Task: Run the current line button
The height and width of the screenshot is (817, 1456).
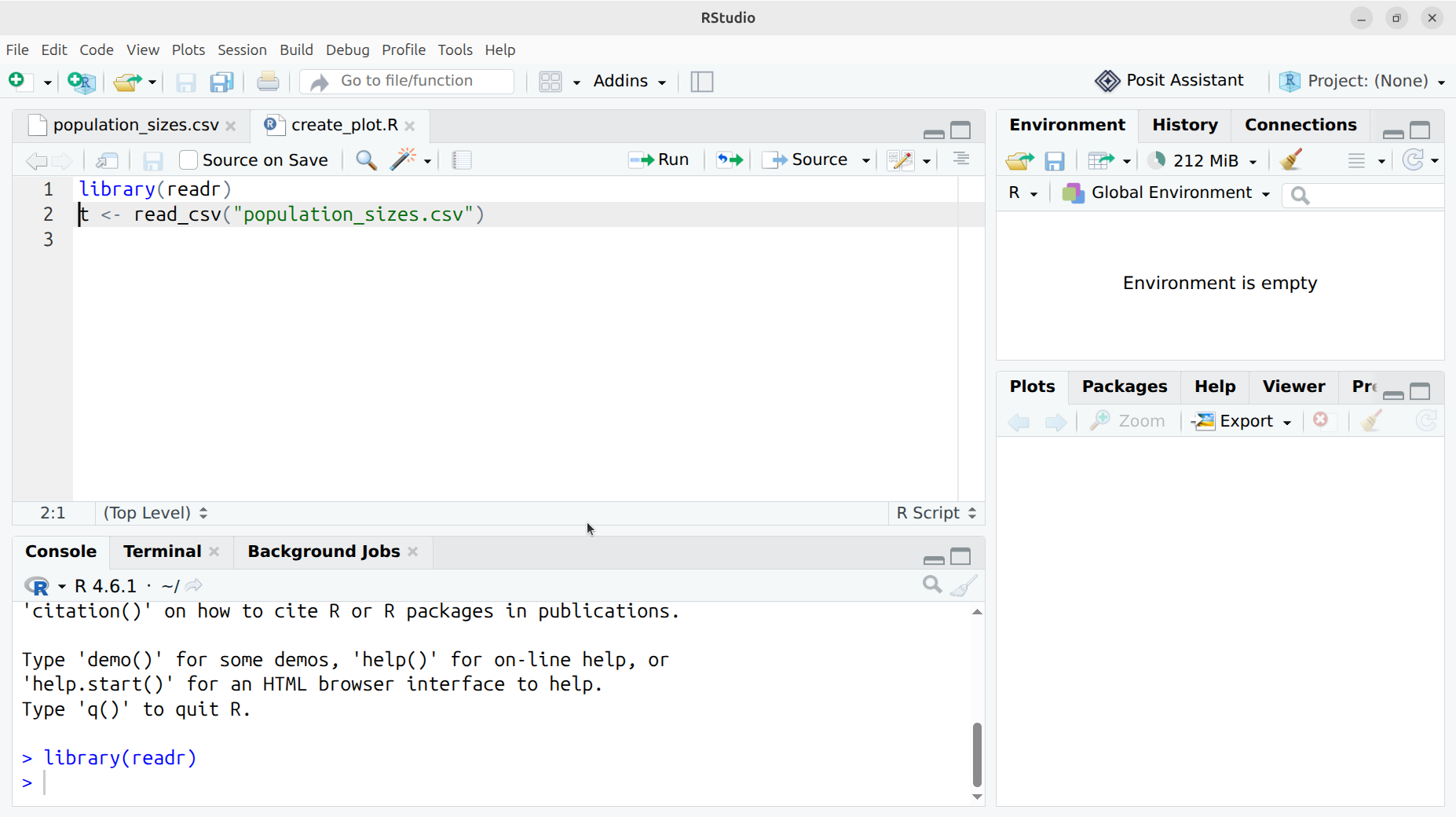Action: [x=659, y=160]
